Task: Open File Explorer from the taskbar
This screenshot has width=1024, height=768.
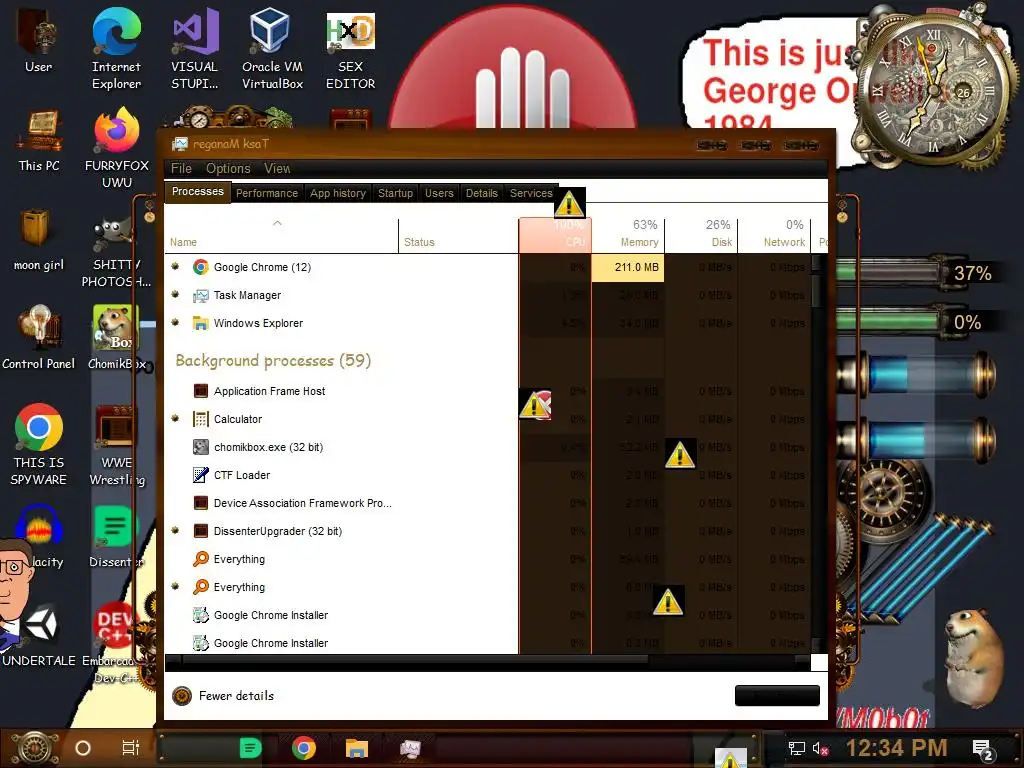Action: point(357,748)
